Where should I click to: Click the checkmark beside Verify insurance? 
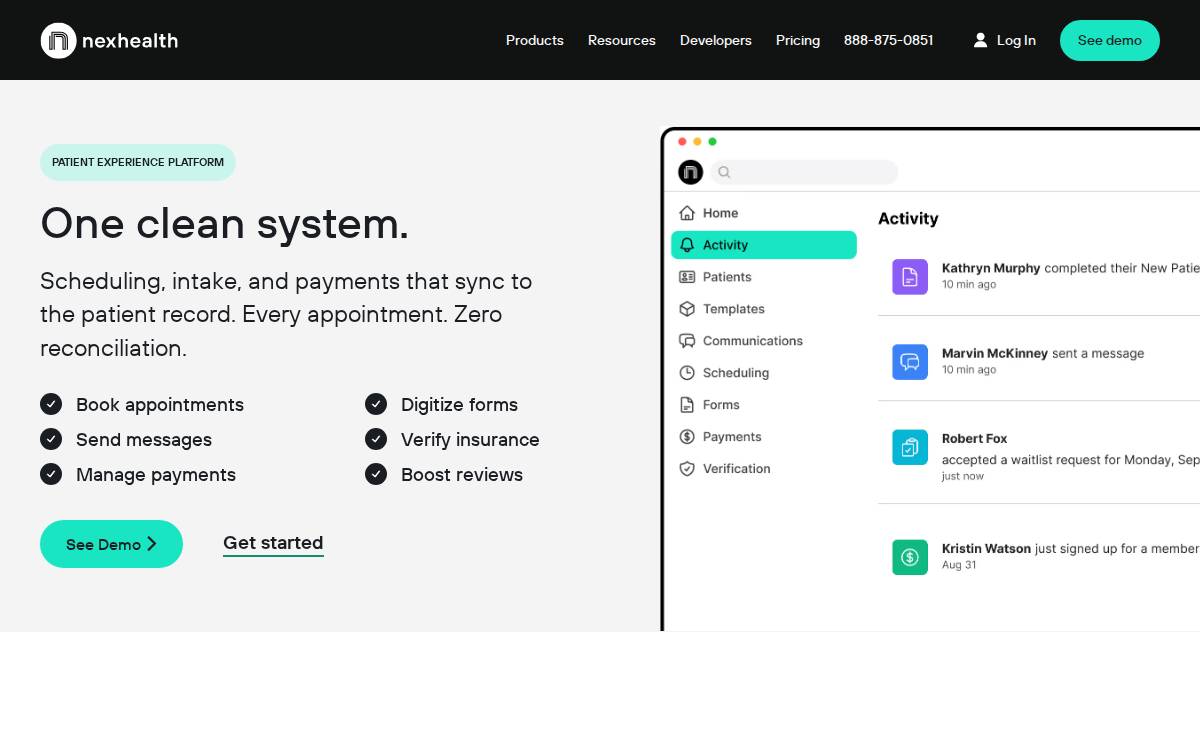pos(376,439)
